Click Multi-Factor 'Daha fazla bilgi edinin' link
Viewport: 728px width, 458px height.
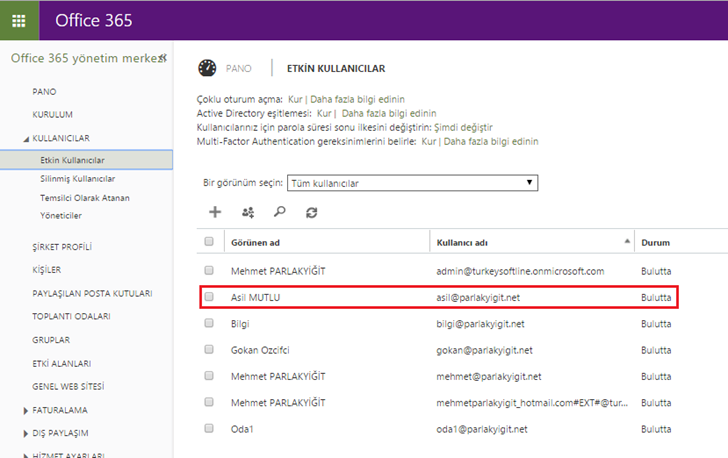(491, 142)
